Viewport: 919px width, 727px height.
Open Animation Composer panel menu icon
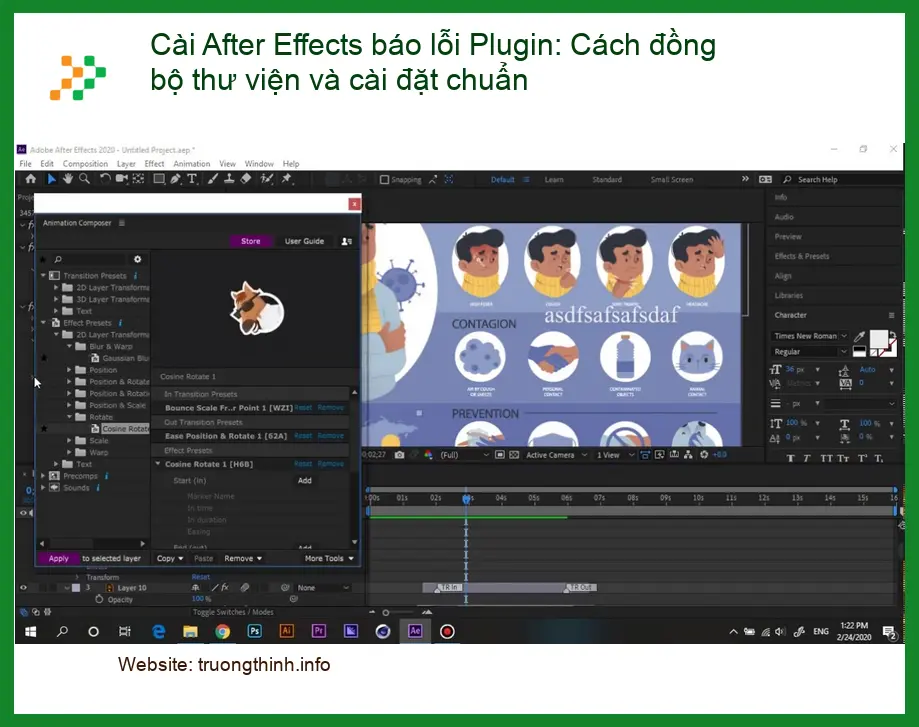pyautogui.click(x=122, y=223)
